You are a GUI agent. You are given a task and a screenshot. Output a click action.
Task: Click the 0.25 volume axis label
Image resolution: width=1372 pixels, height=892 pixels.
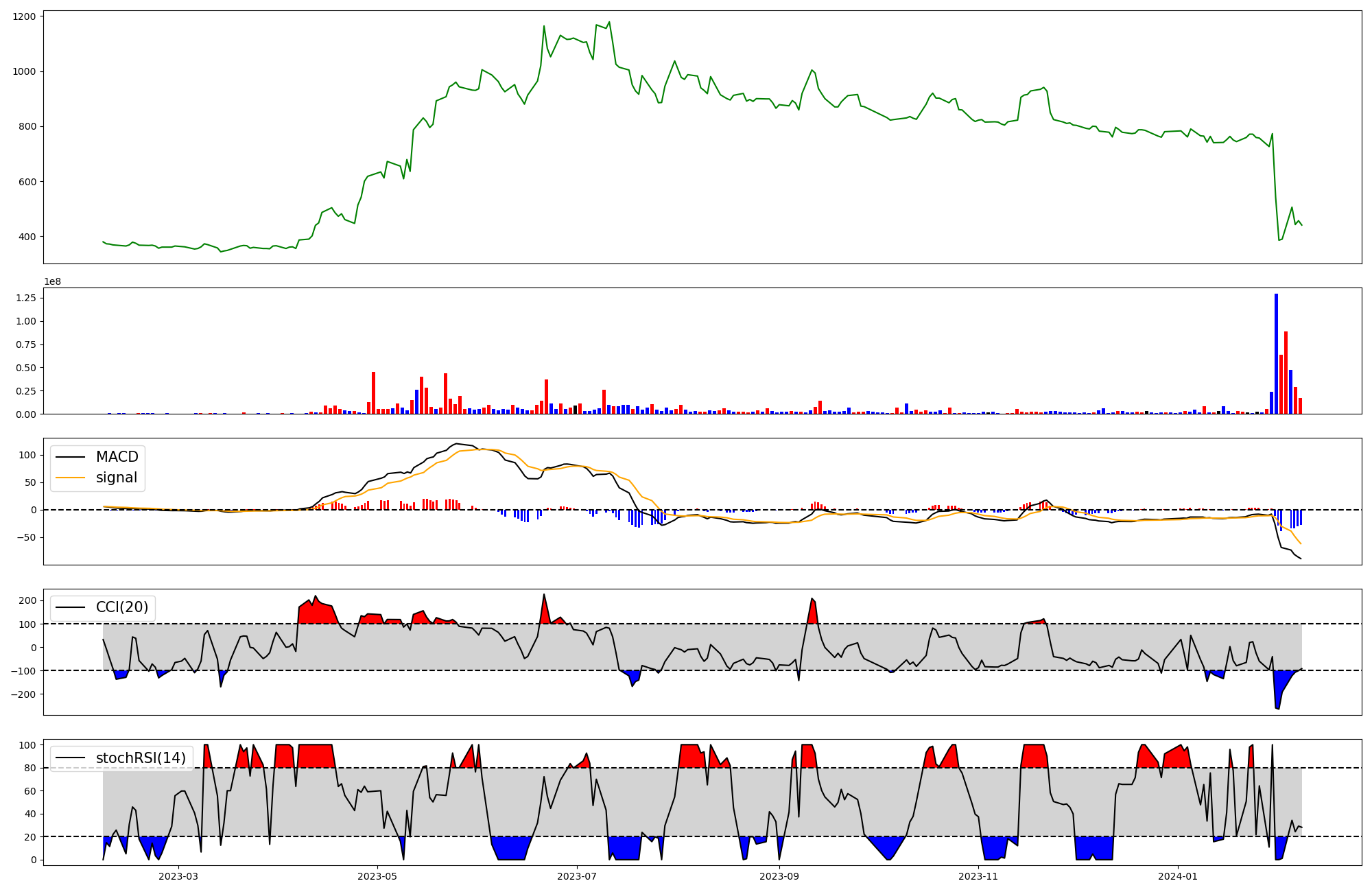[x=25, y=391]
